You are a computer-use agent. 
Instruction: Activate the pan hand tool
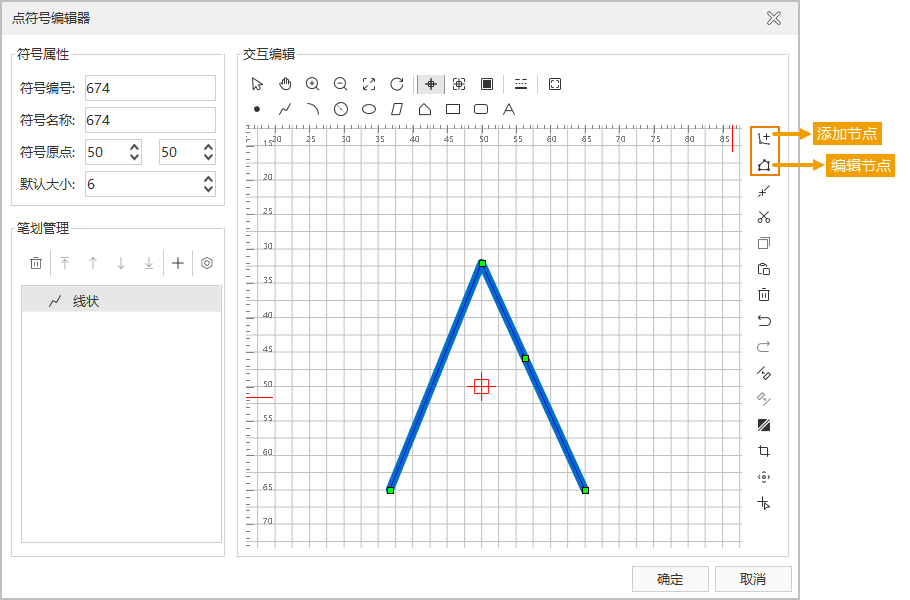click(285, 84)
